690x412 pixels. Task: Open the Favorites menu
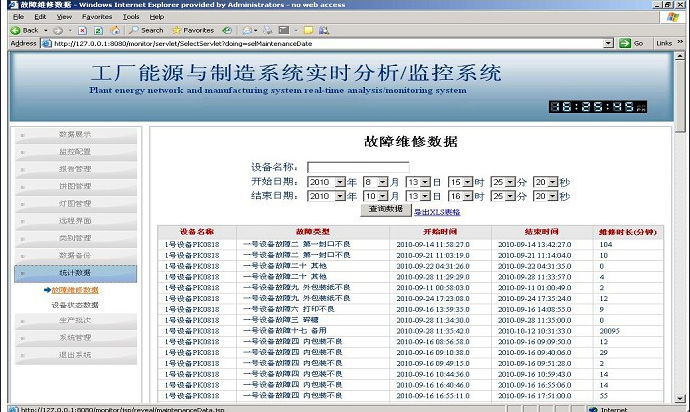coord(97,17)
